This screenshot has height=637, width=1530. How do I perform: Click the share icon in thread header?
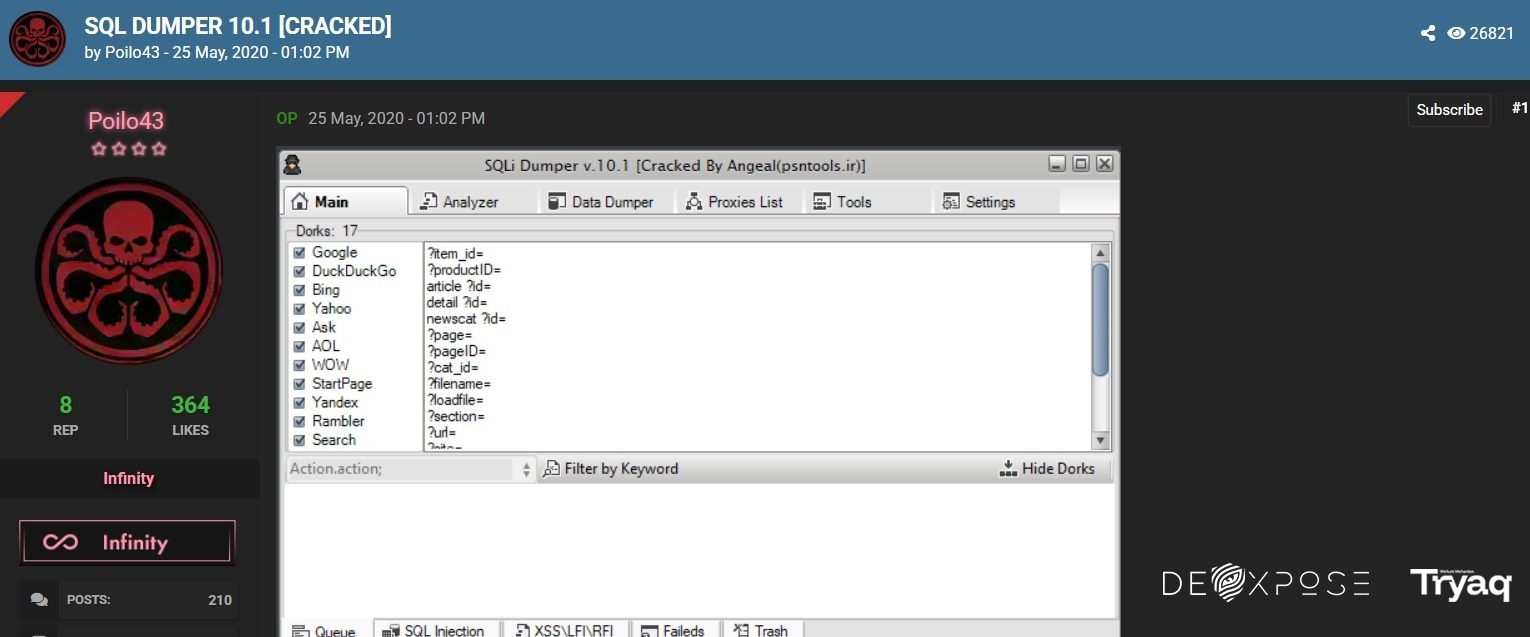(1428, 33)
